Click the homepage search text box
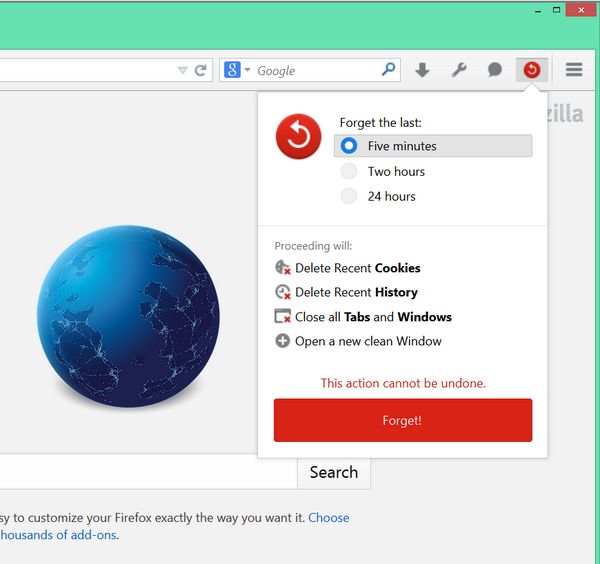This screenshot has height=564, width=600. 148,472
